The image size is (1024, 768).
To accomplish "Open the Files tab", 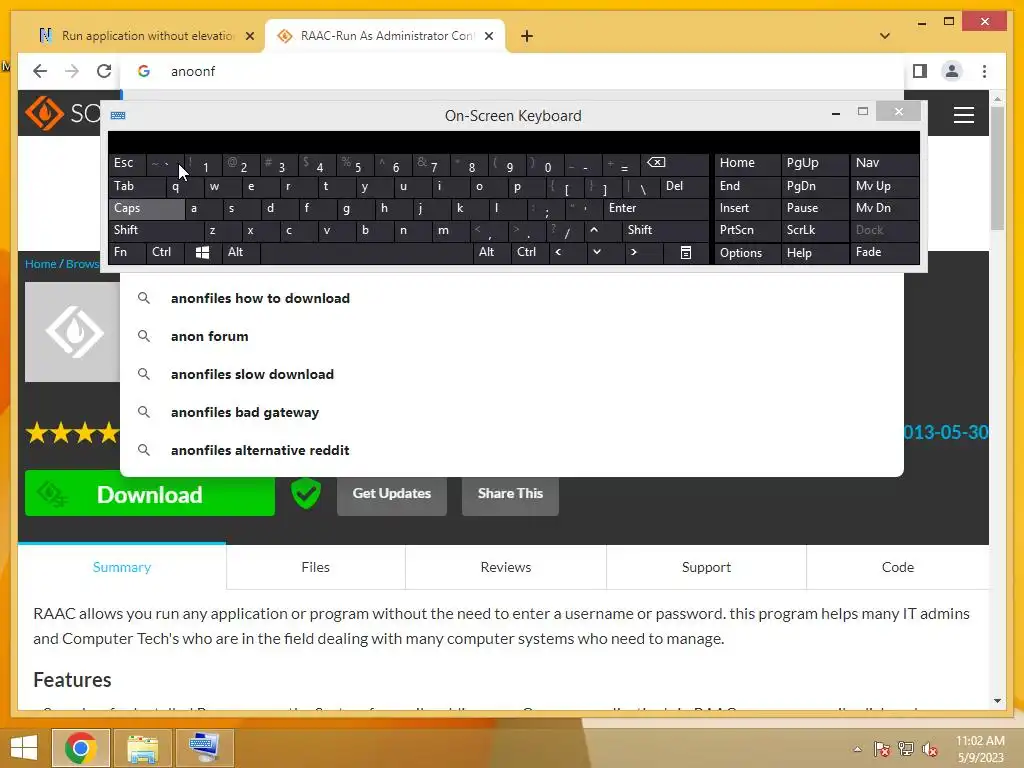I will [x=315, y=567].
